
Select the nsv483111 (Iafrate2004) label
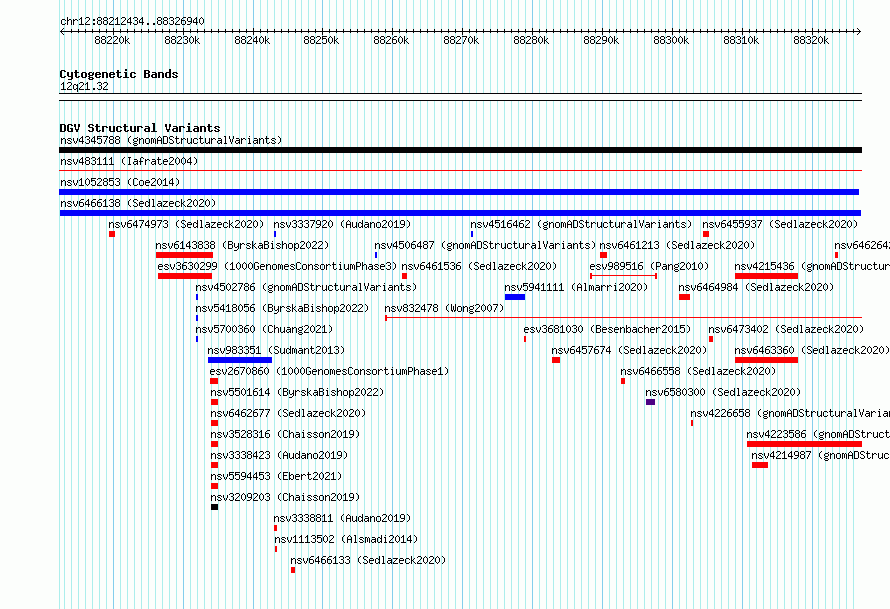[129, 161]
